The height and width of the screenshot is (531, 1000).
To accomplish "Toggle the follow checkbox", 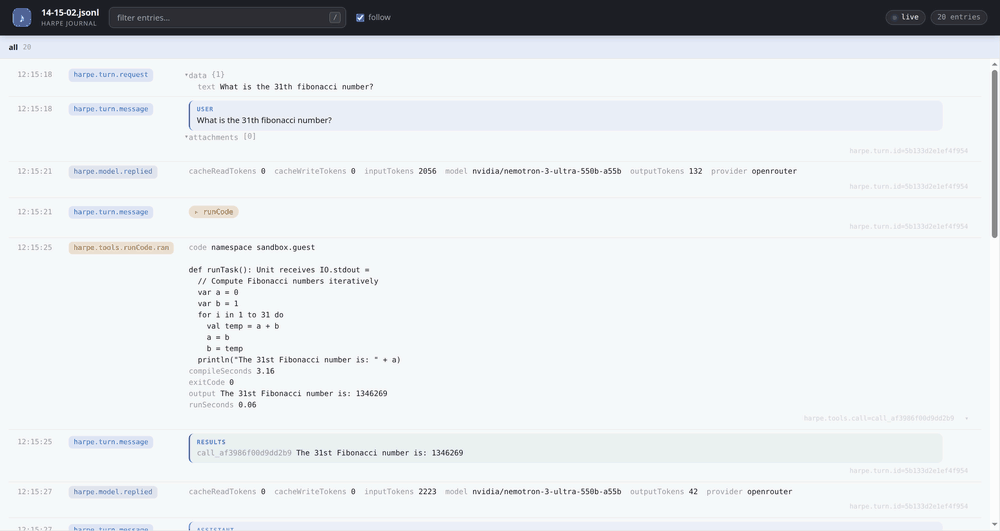I will click(360, 17).
